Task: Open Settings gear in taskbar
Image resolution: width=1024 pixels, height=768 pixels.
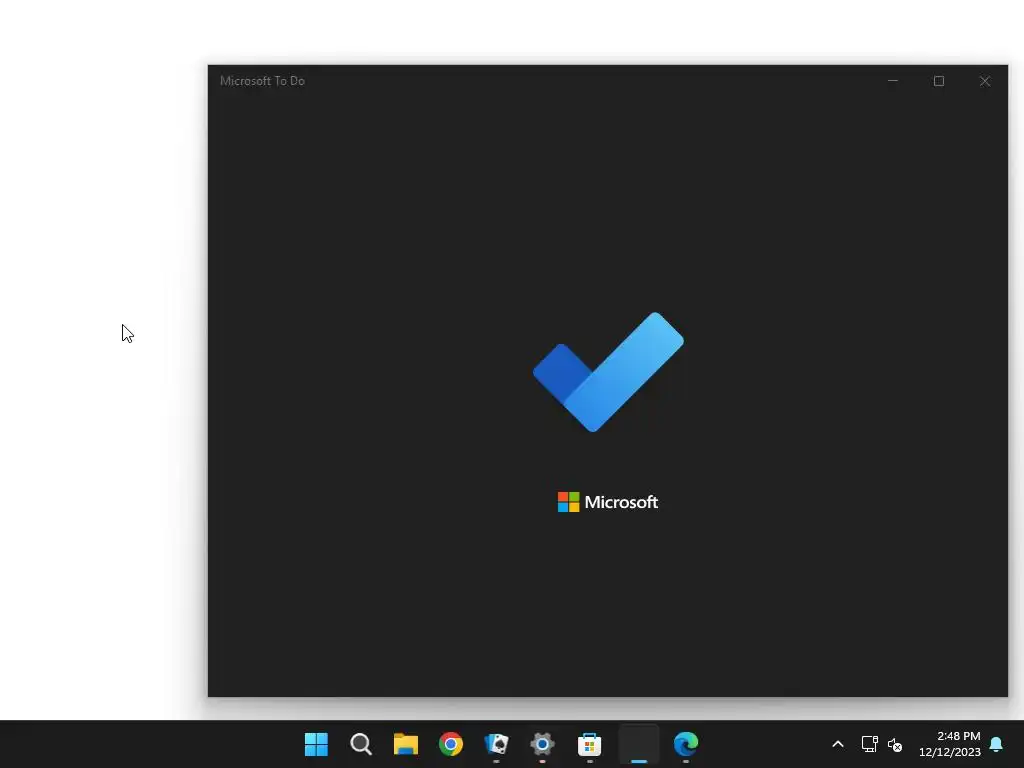Action: click(x=542, y=744)
